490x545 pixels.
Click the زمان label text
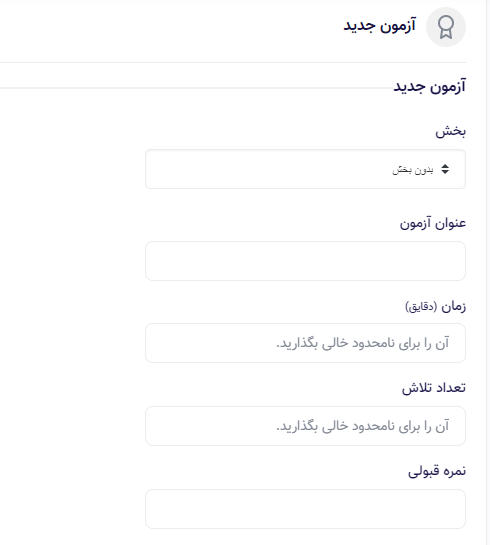[x=454, y=307]
